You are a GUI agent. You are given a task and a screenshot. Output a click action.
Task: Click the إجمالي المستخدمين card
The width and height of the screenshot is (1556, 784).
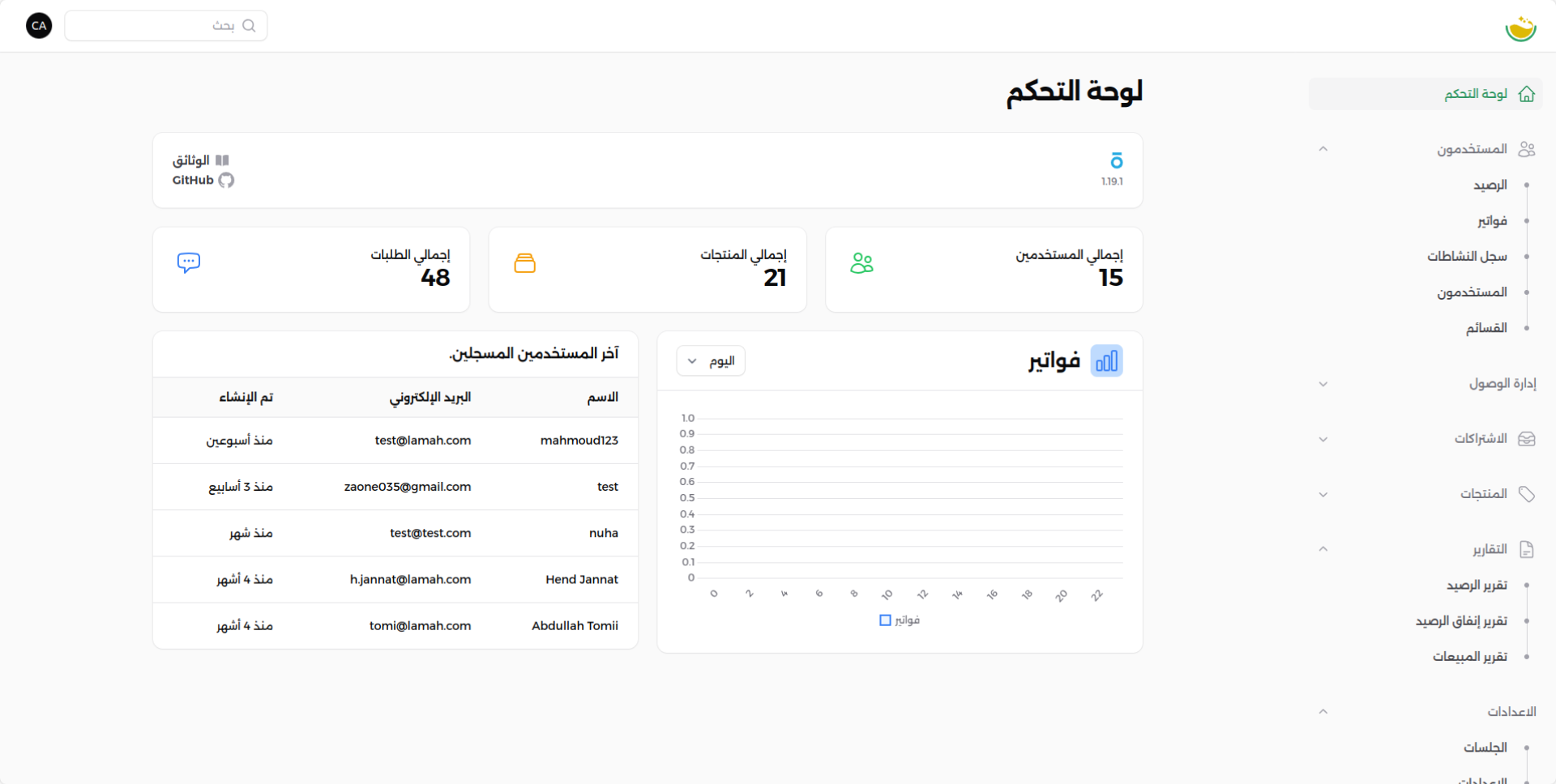(984, 270)
